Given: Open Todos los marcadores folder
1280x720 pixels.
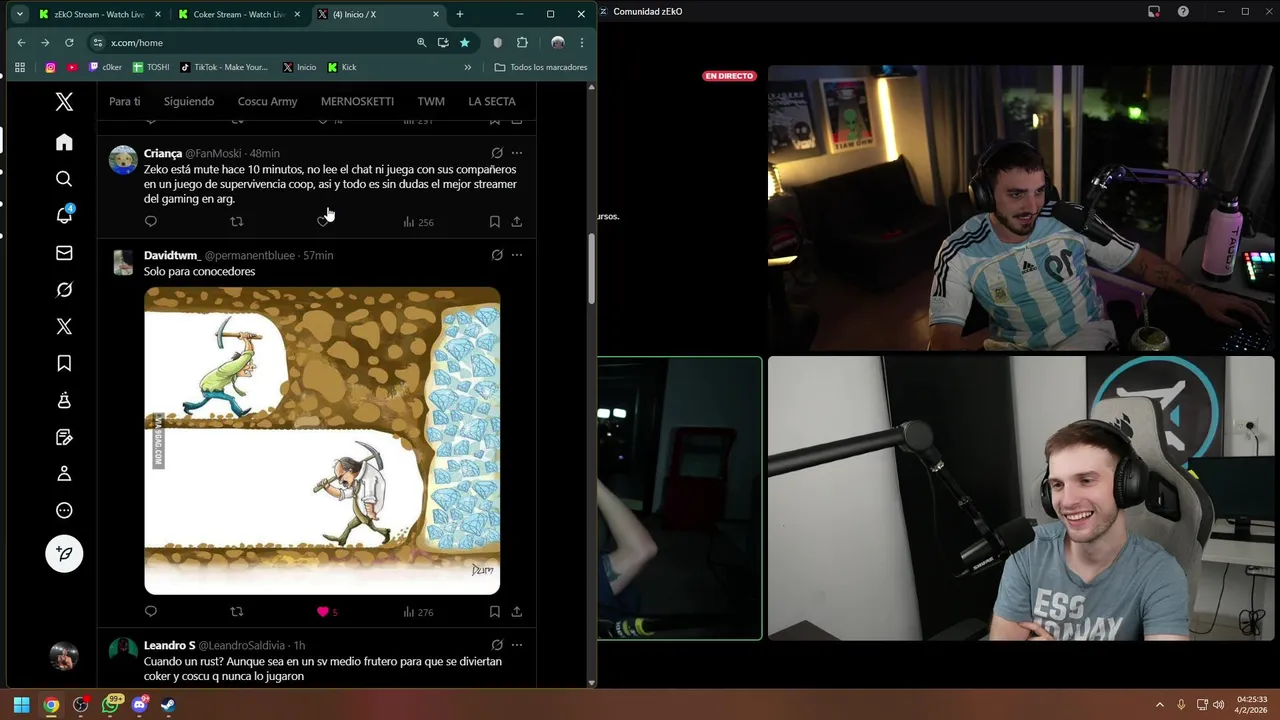Looking at the screenshot, I should tap(541, 67).
